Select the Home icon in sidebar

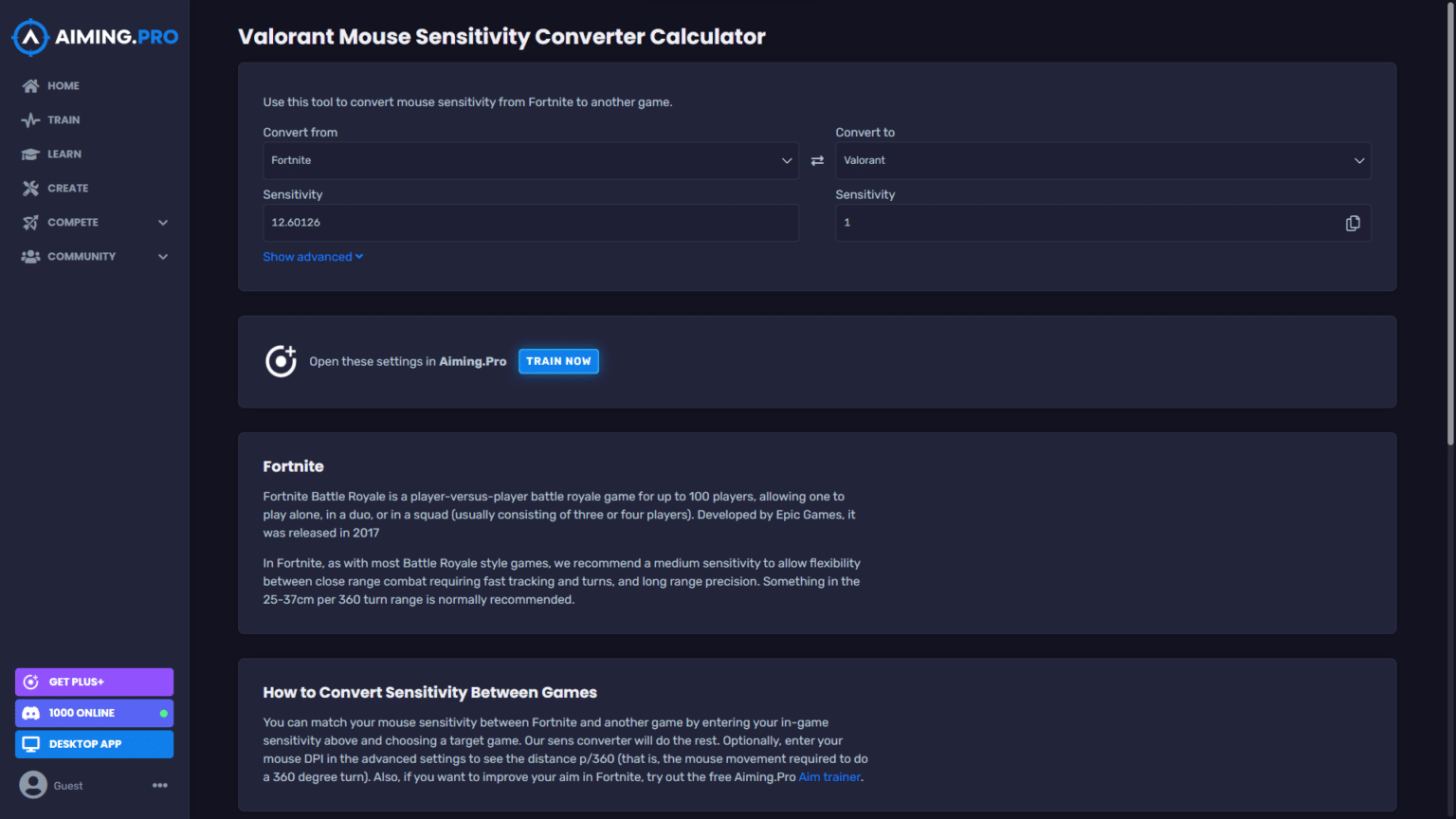click(31, 85)
